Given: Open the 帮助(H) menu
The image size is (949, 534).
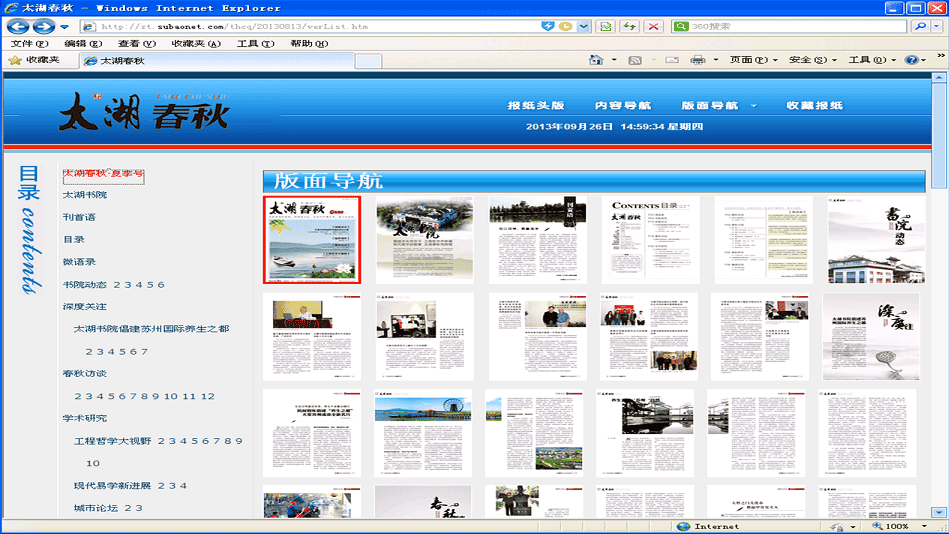Looking at the screenshot, I should click(x=309, y=44).
